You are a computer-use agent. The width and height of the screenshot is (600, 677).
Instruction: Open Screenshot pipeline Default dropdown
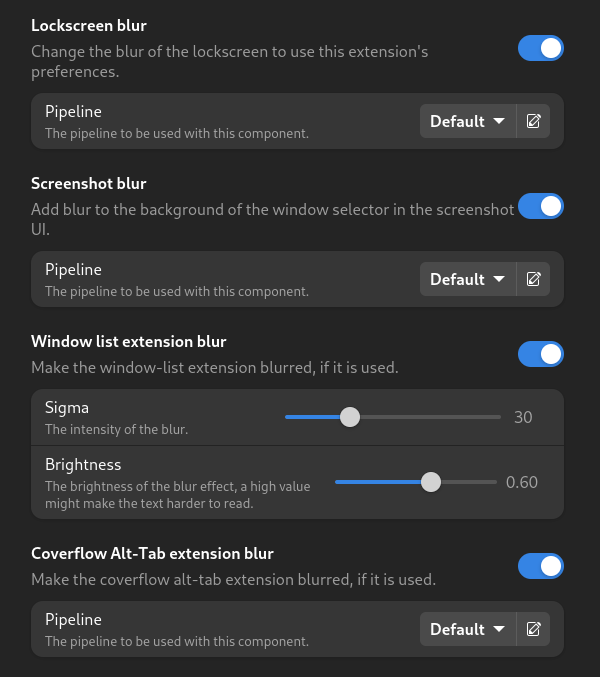coord(468,279)
